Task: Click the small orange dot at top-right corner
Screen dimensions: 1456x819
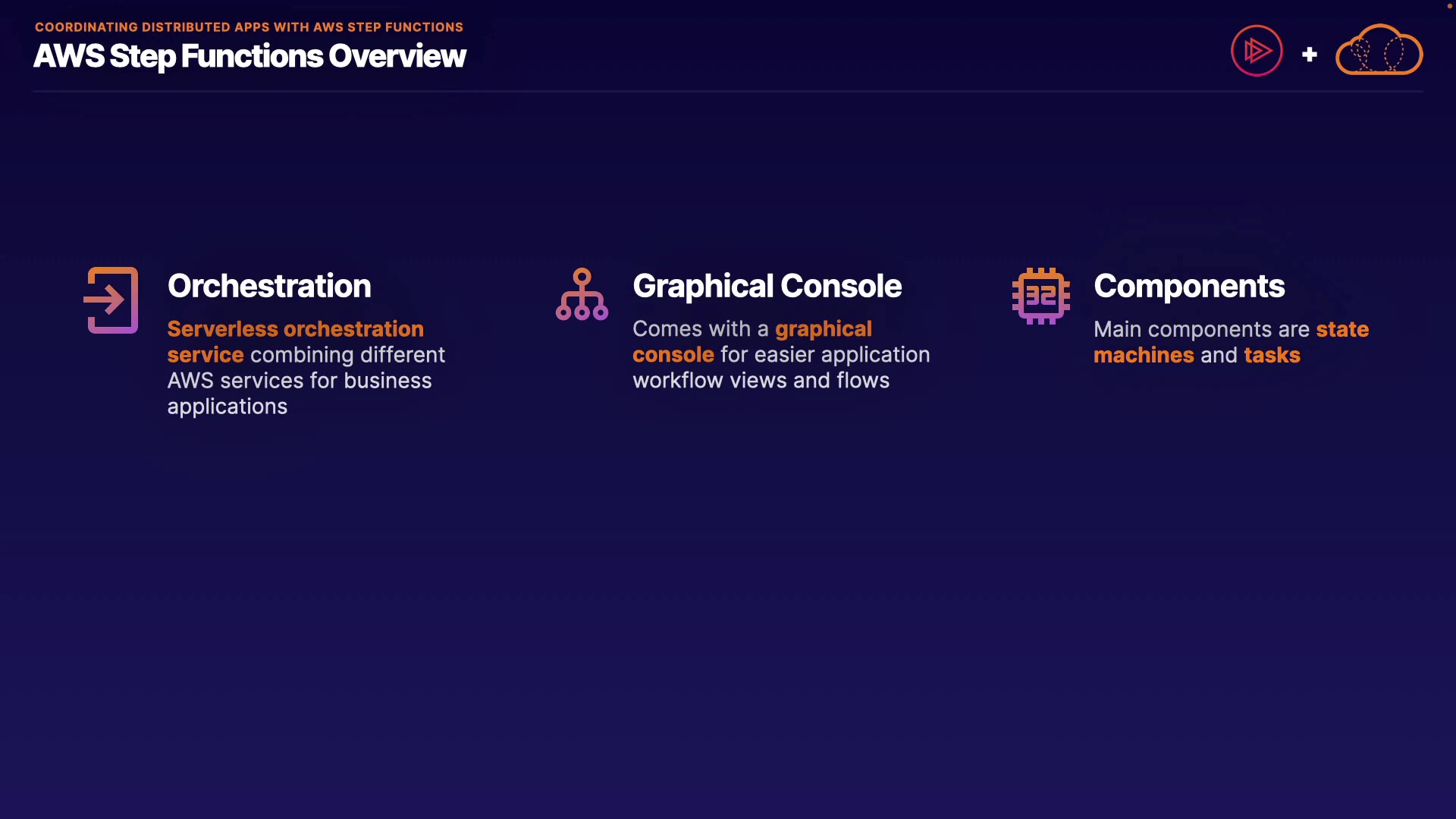Action: point(1449,5)
